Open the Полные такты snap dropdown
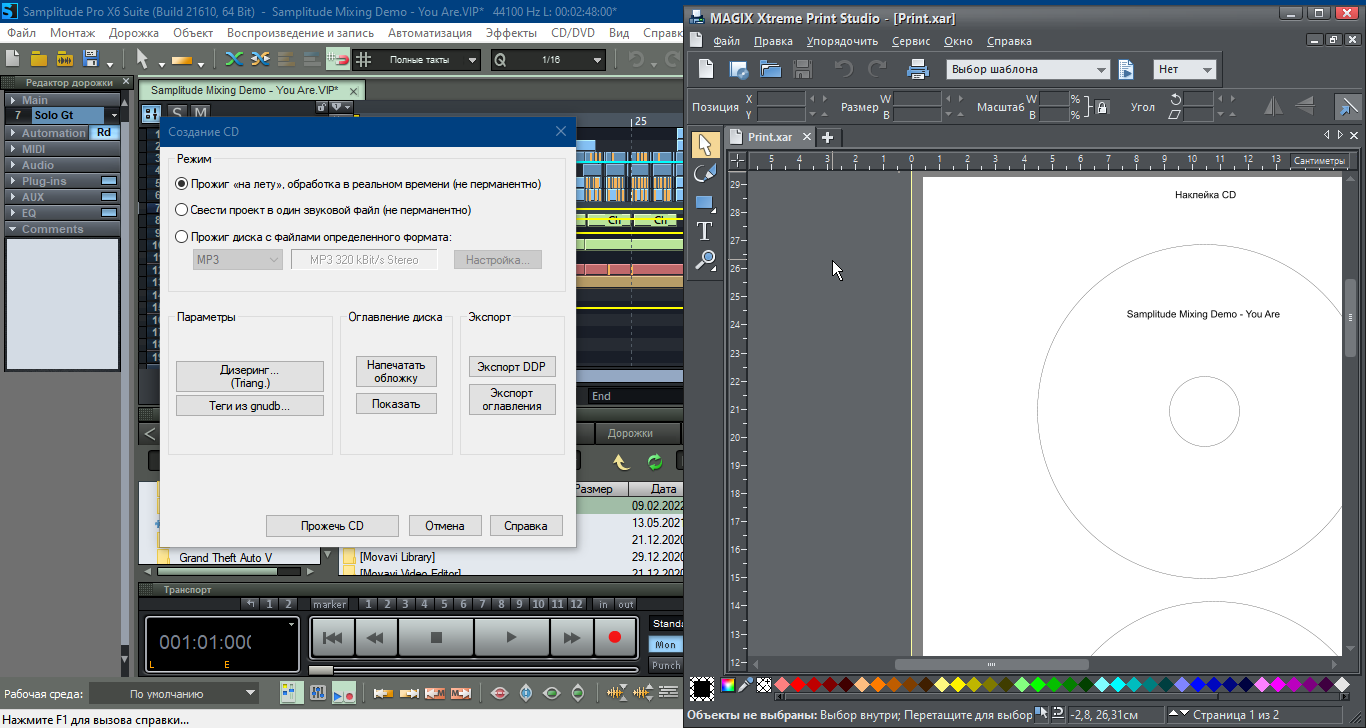The height and width of the screenshot is (728, 1366). (x=431, y=60)
